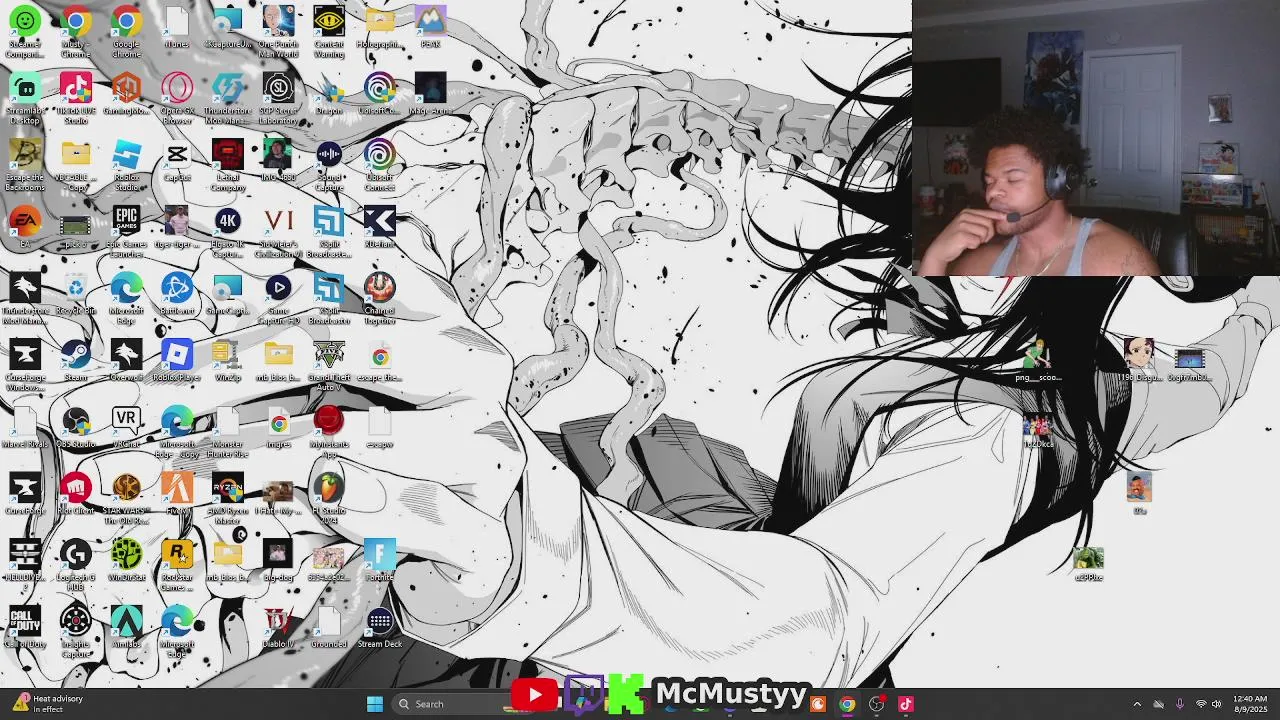The image size is (1280, 720).
Task: Open the Ubisoft Connect shortcut
Action: point(379,165)
